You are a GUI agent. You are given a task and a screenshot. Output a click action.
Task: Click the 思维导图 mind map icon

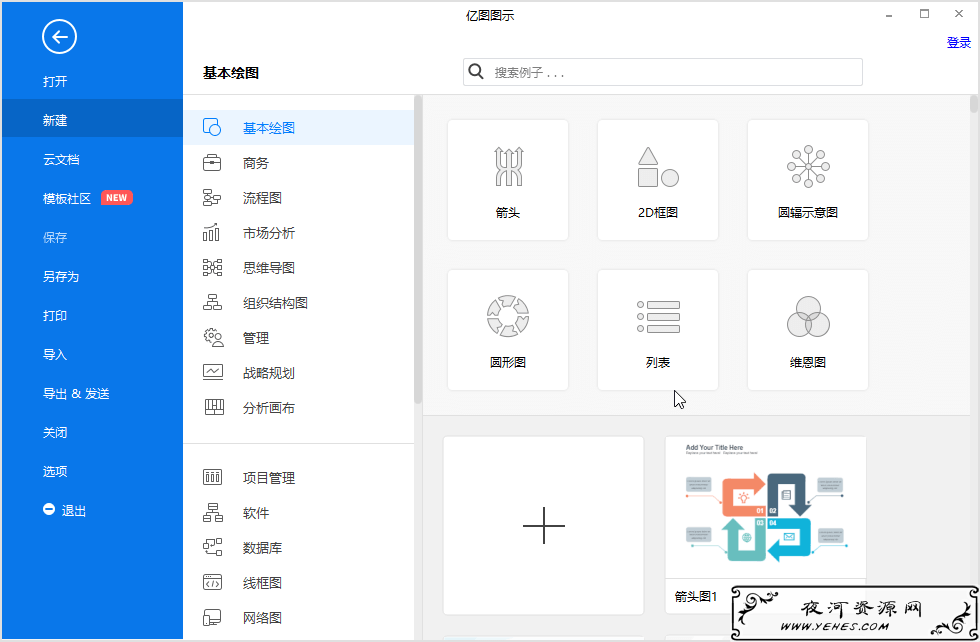click(x=212, y=268)
